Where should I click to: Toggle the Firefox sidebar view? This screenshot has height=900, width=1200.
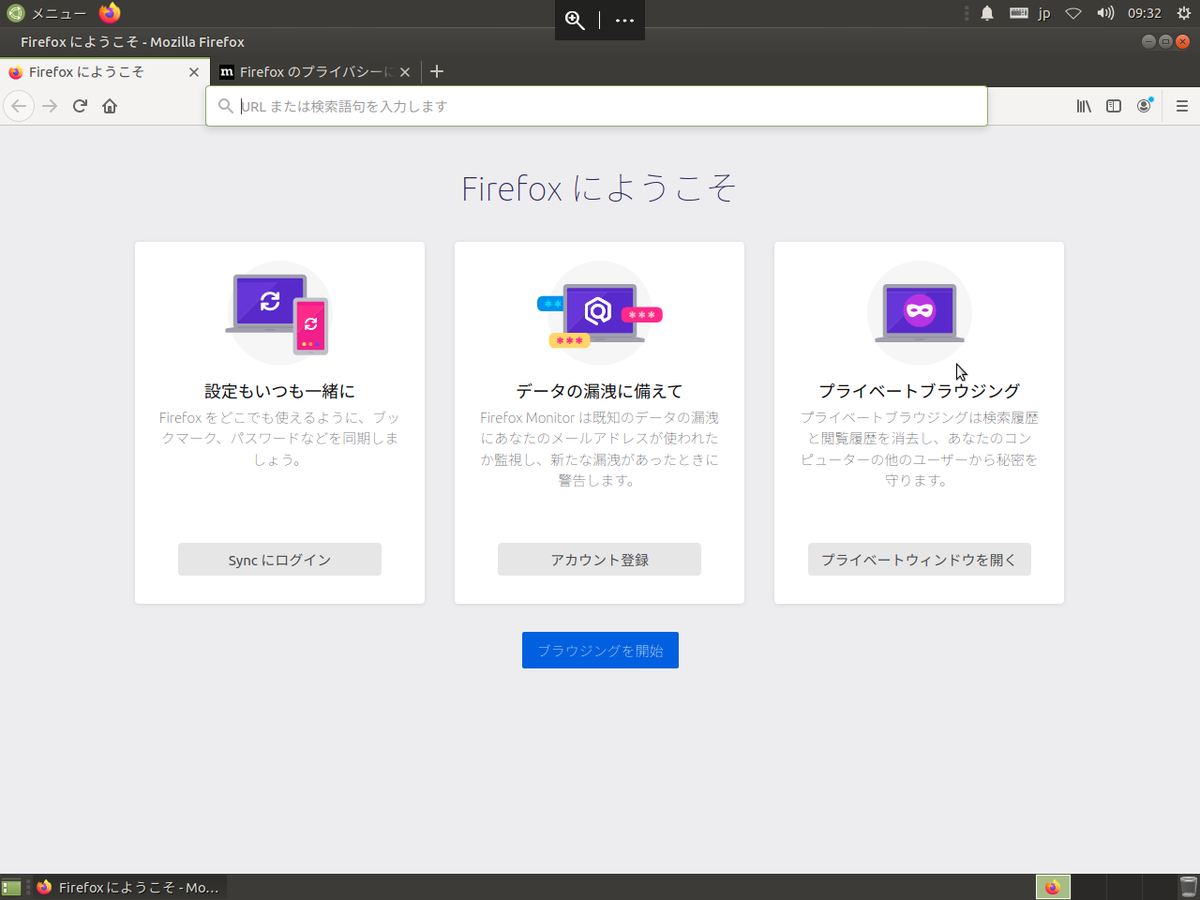1114,105
